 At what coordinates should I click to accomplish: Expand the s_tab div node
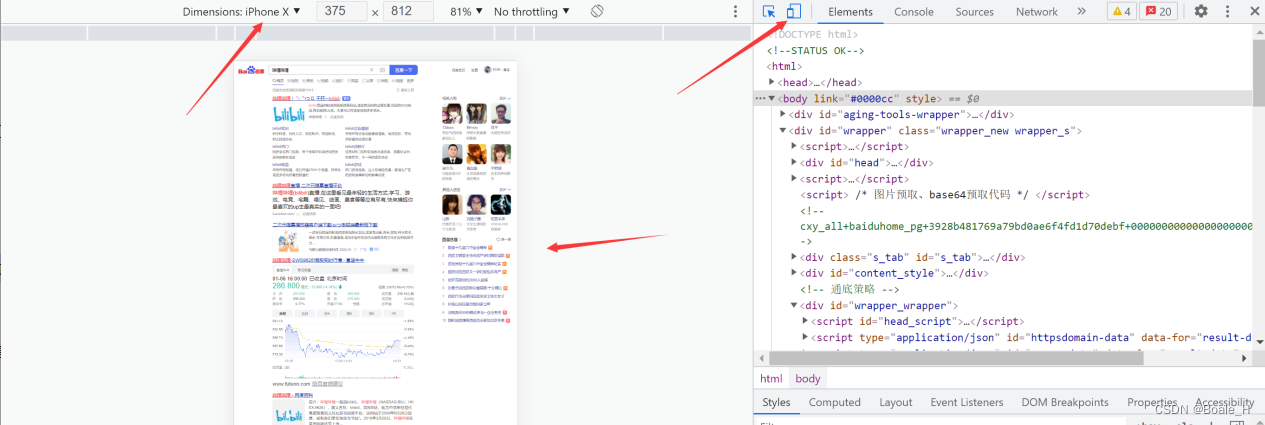coord(794,257)
